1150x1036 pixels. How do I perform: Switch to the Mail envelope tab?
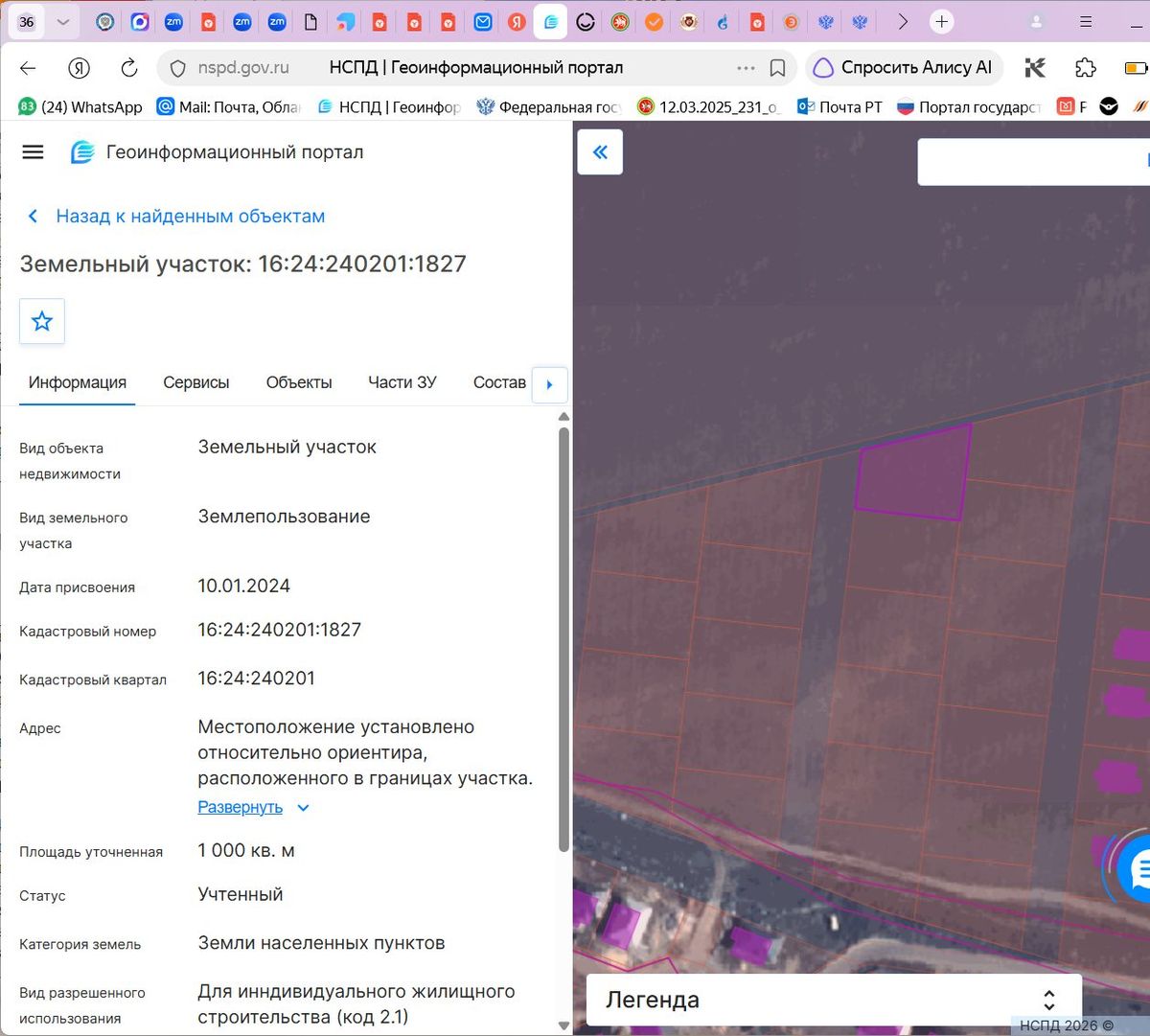(x=483, y=22)
